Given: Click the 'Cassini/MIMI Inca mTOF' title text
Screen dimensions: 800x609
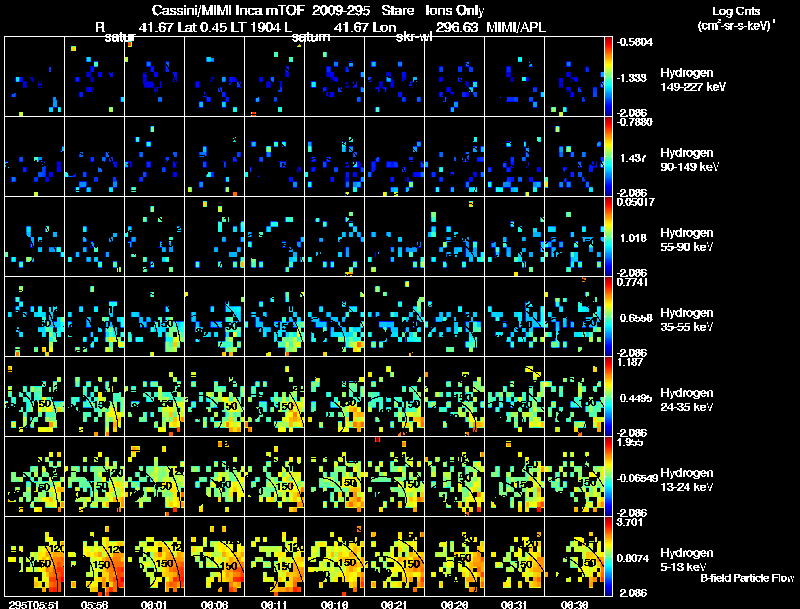Looking at the screenshot, I should pos(228,10).
